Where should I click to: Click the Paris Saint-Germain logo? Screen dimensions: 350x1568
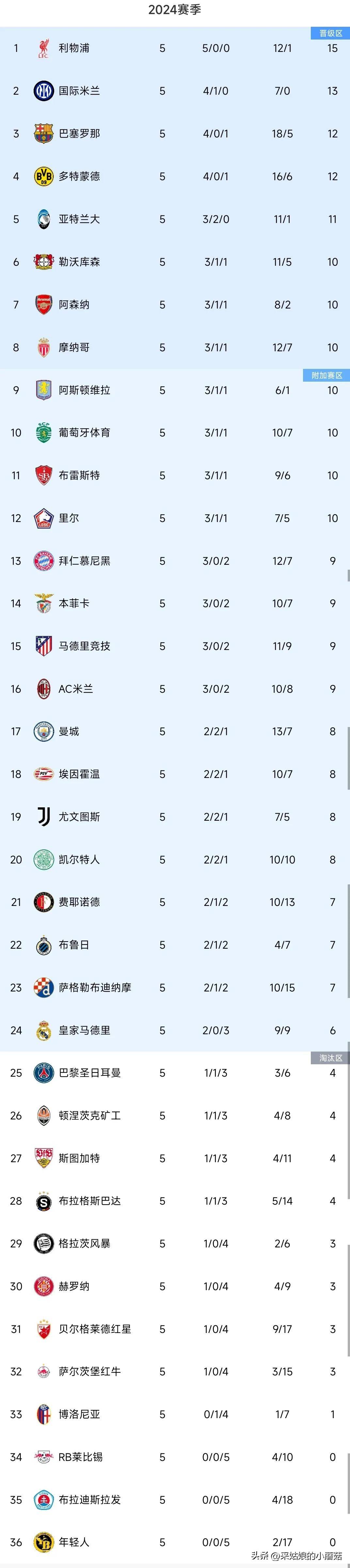pos(43,1073)
